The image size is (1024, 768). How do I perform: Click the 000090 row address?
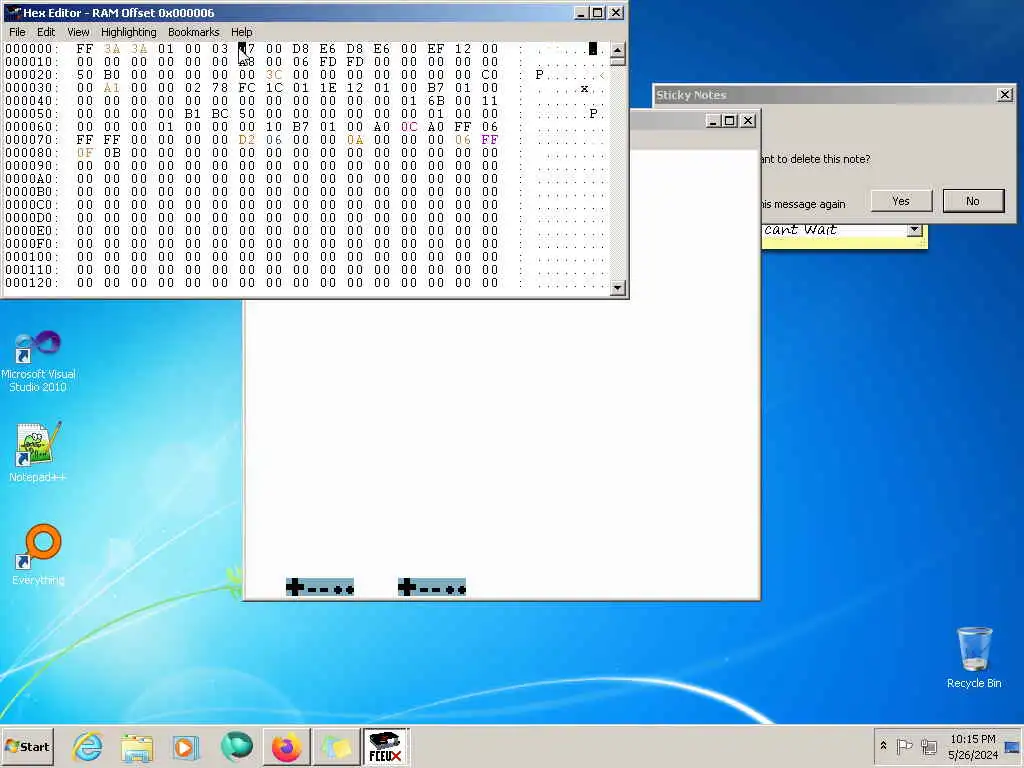tap(31, 166)
